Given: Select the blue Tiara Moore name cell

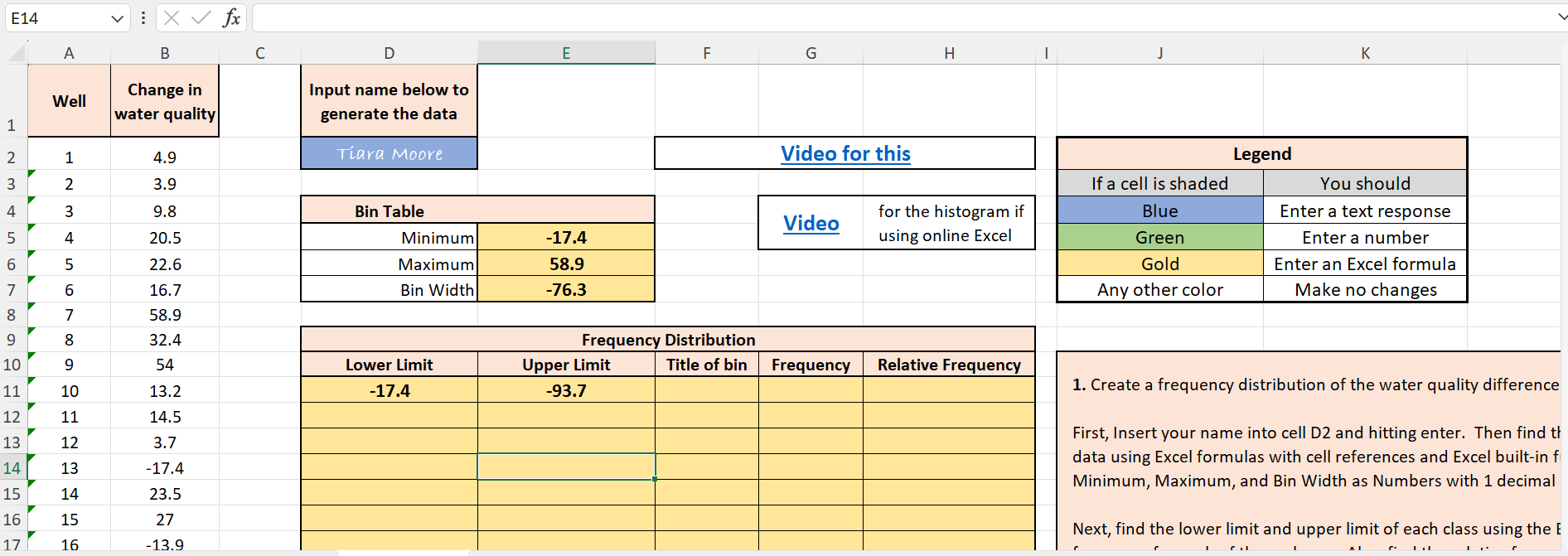Looking at the screenshot, I should coord(389,153).
